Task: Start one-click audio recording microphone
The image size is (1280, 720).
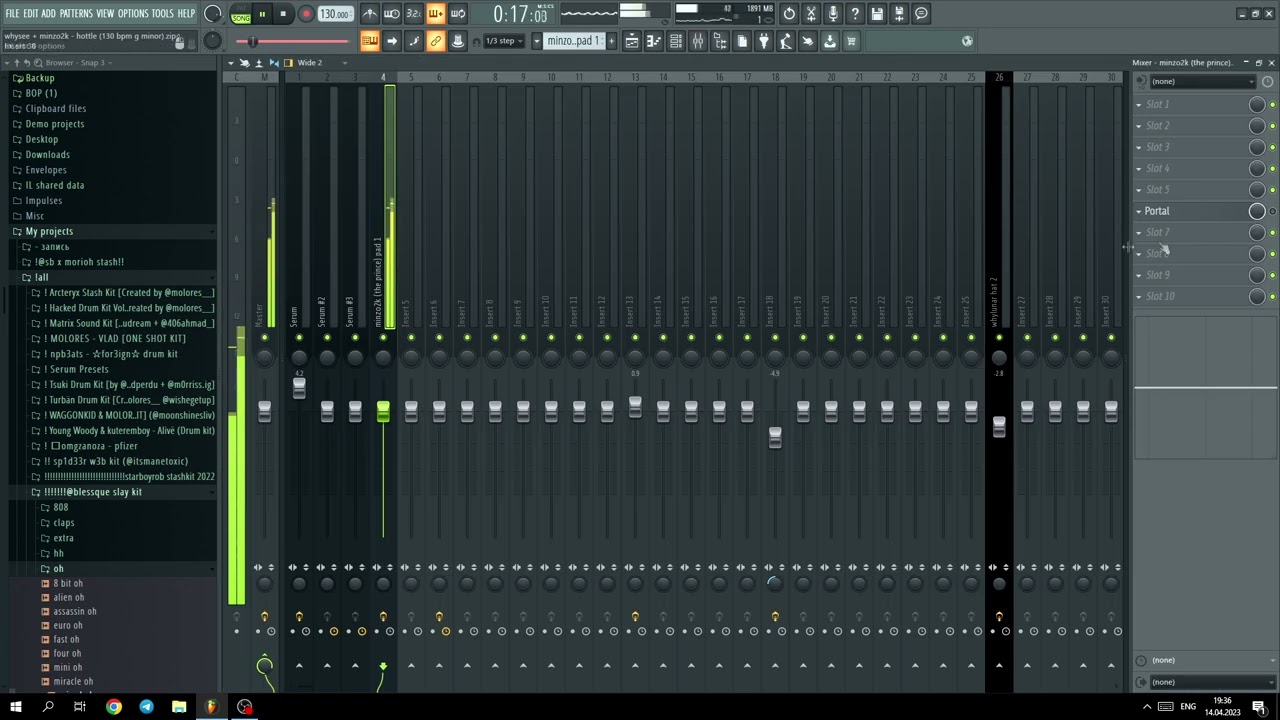Action: click(834, 14)
